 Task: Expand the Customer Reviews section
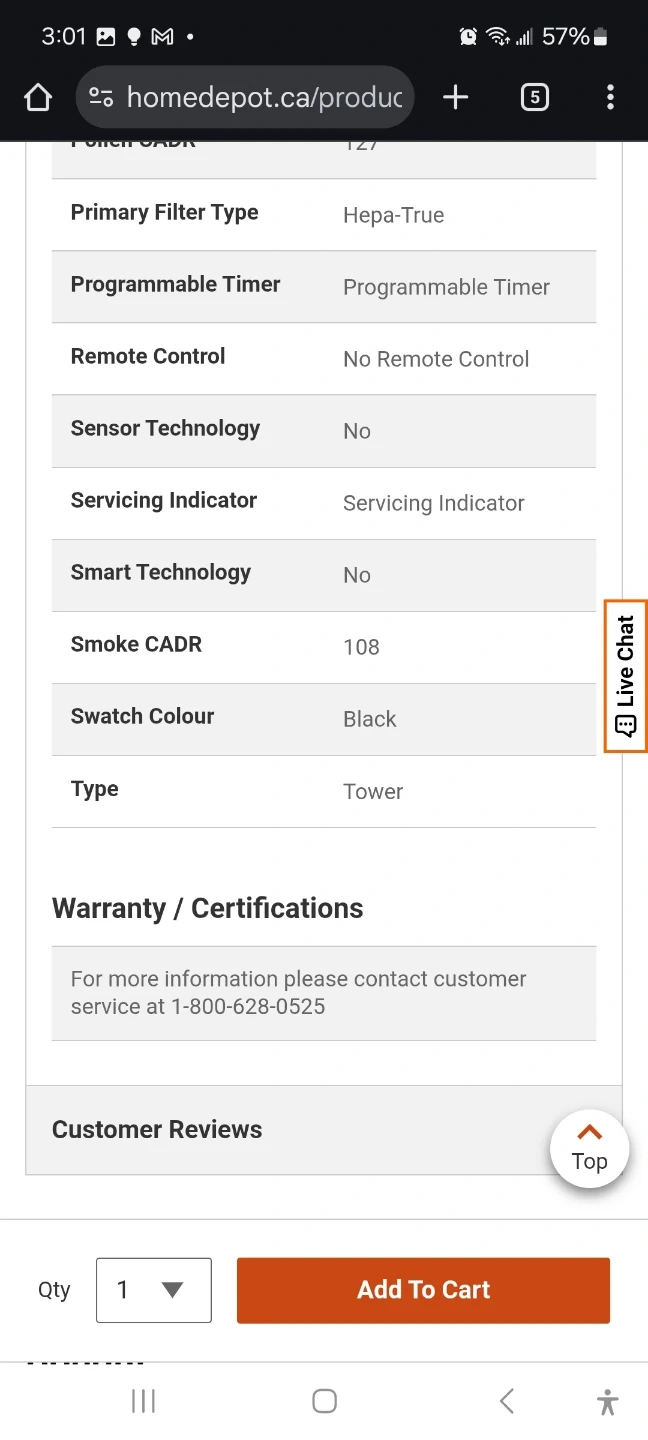[157, 1129]
